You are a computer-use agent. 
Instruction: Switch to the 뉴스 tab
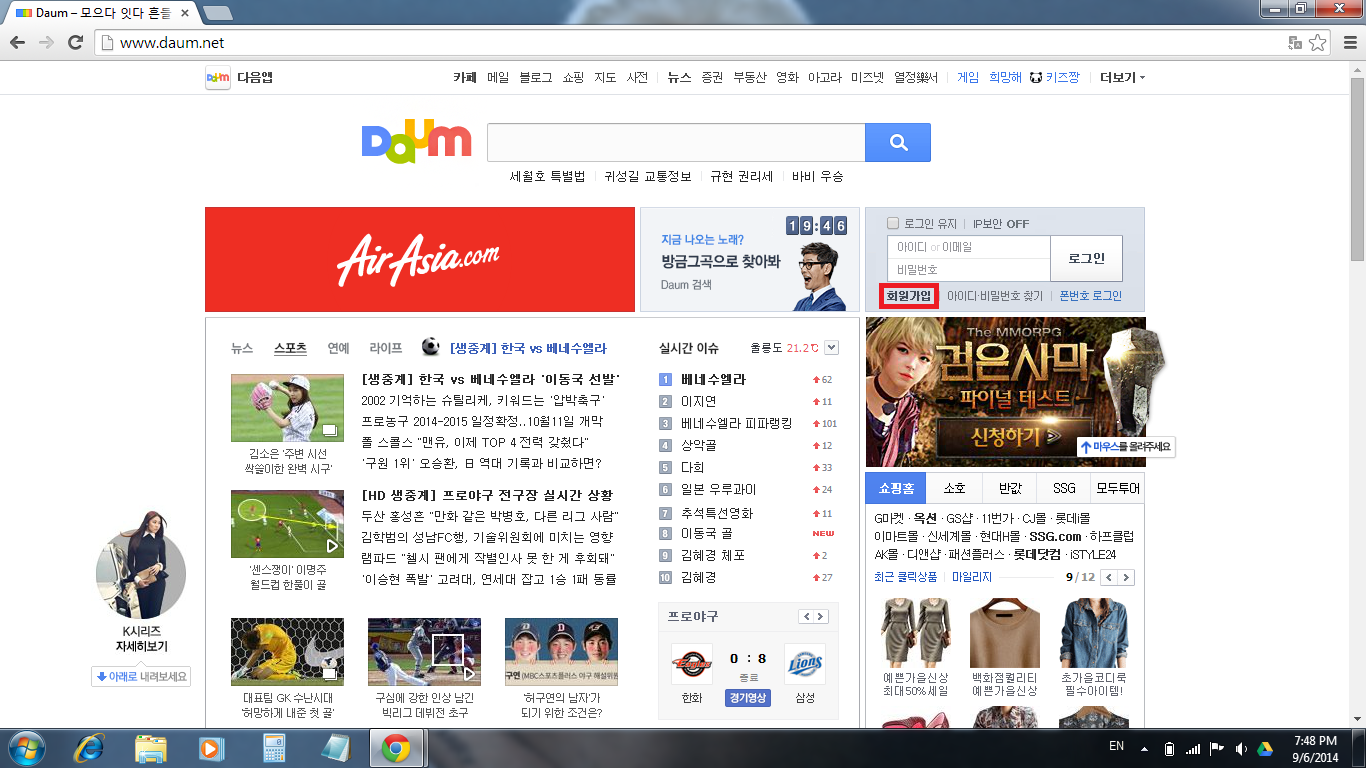(242, 348)
